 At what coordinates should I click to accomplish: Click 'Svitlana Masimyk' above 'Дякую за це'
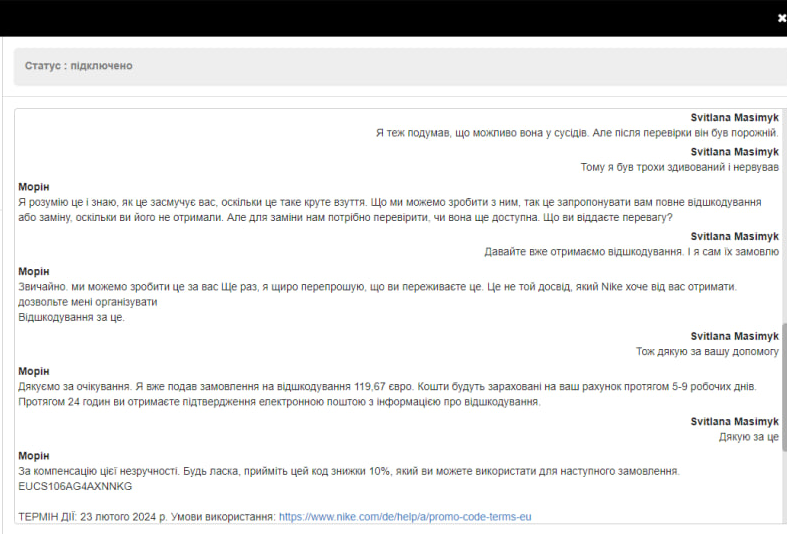click(x=734, y=422)
